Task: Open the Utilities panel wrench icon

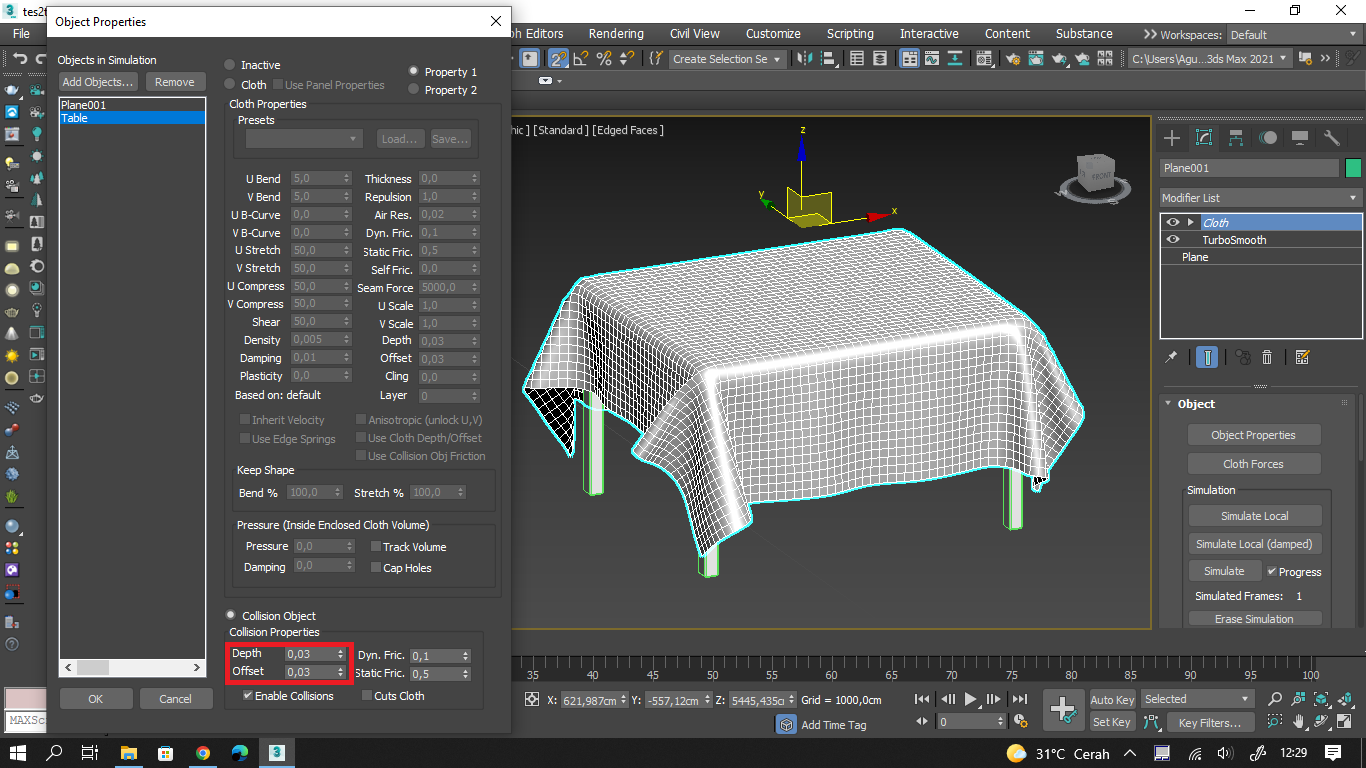Action: [x=1331, y=138]
